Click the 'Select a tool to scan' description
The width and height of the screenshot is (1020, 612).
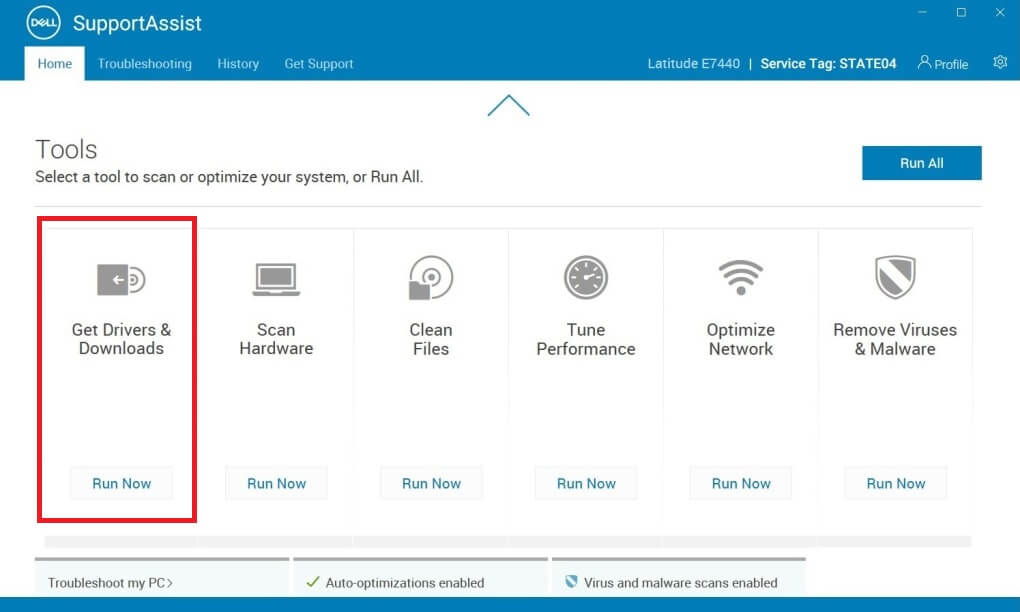click(x=229, y=177)
